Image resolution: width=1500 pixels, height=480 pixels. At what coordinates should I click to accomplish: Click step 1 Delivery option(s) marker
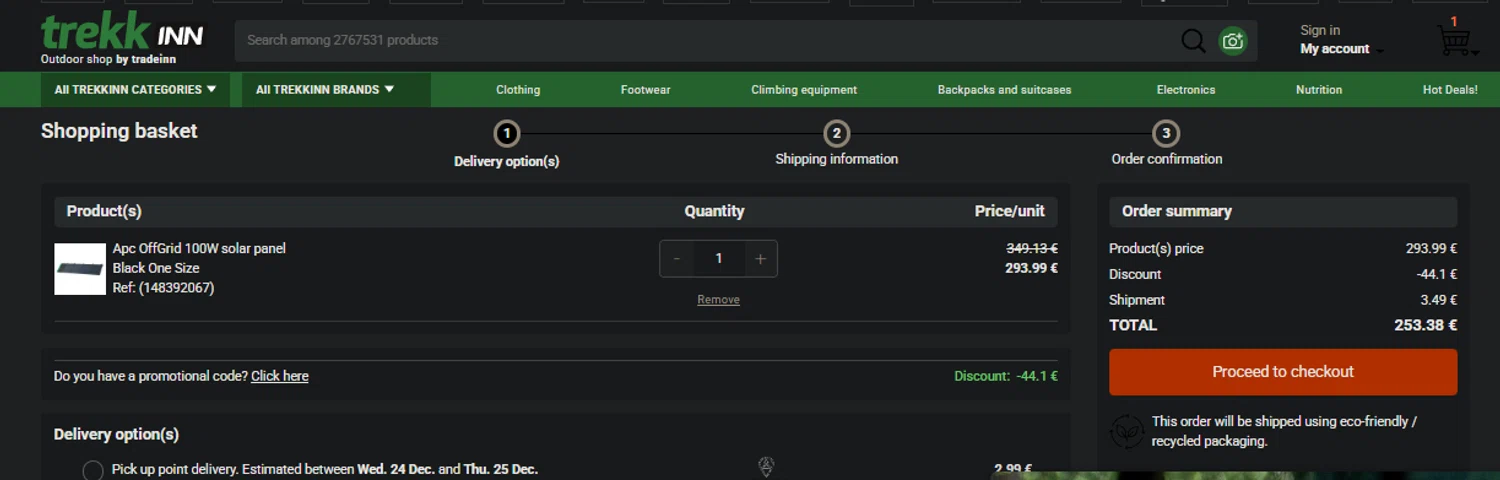click(x=507, y=133)
